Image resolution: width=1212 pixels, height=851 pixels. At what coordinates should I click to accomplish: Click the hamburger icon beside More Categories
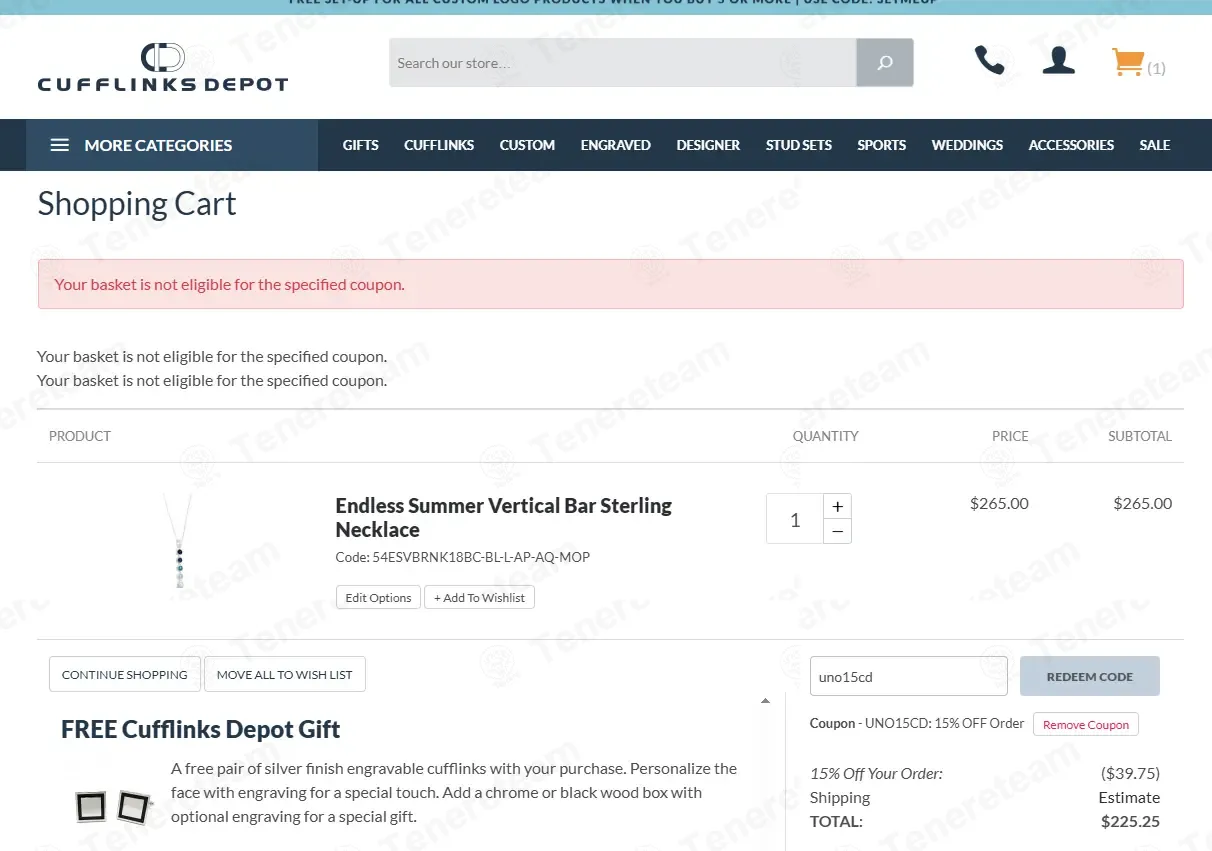tap(60, 145)
